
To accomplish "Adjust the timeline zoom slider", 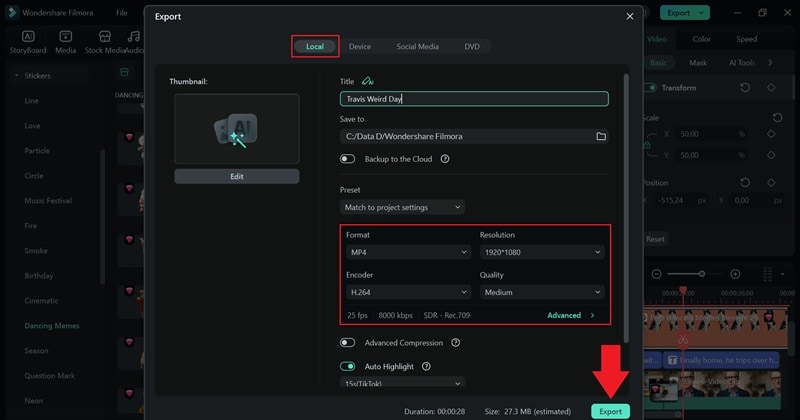I will point(702,274).
